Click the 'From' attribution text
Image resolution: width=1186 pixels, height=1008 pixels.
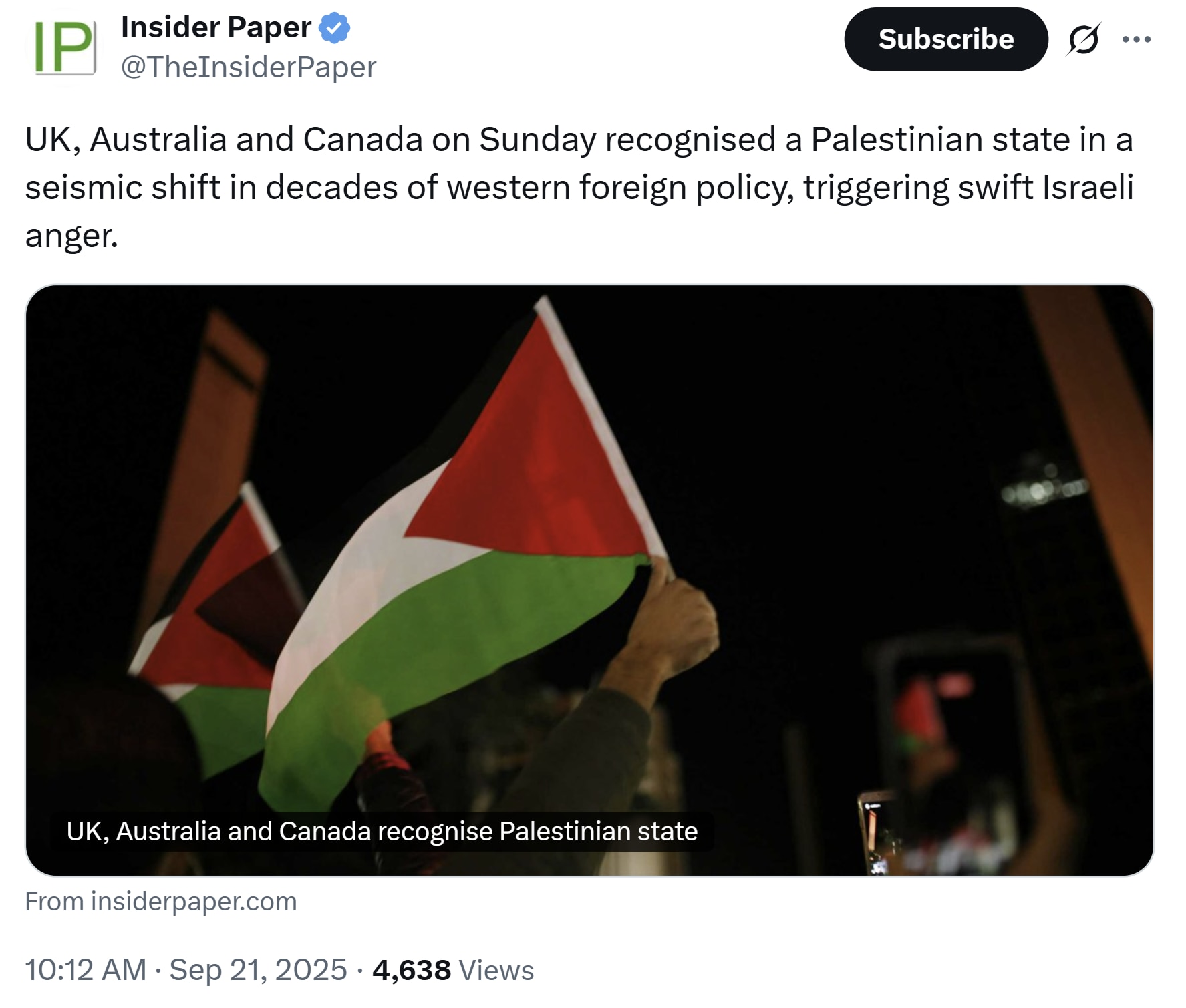[x=53, y=901]
